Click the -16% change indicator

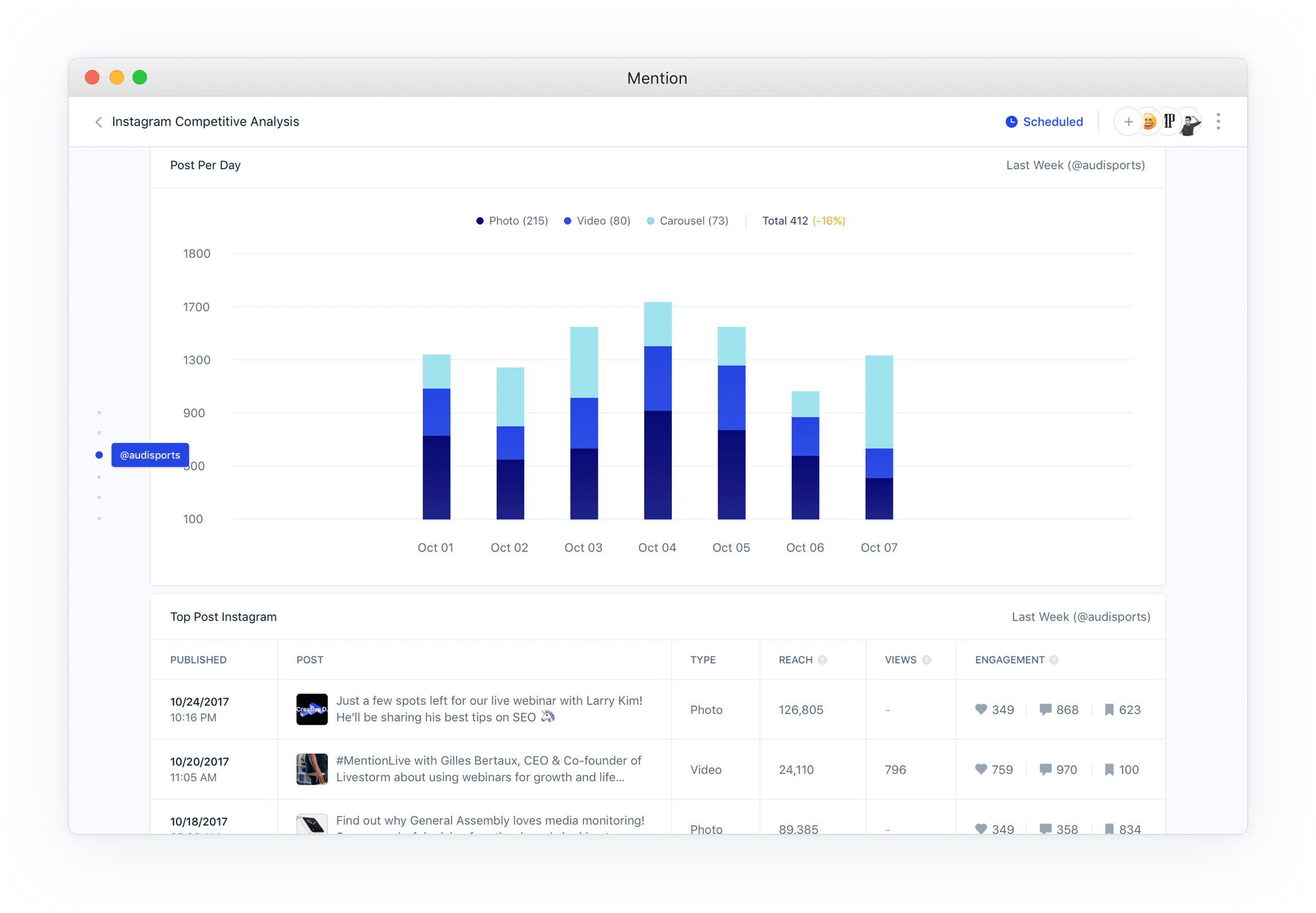coord(828,221)
